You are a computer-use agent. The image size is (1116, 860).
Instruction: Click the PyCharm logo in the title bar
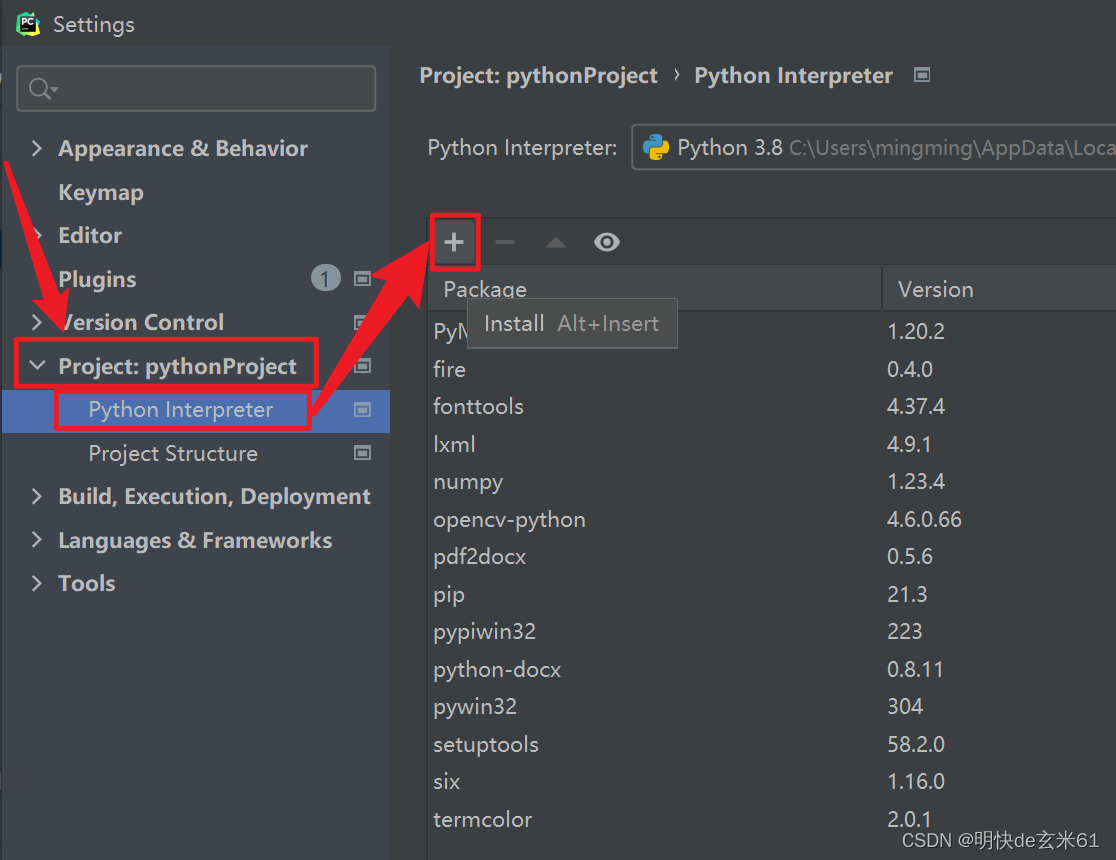pyautogui.click(x=26, y=23)
